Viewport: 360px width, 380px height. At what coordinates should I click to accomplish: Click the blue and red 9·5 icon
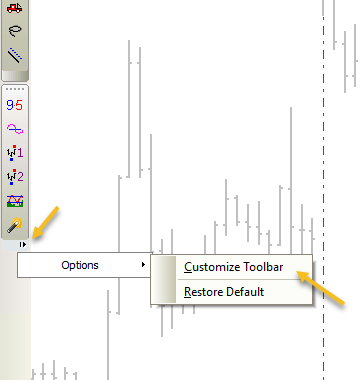tap(15, 105)
